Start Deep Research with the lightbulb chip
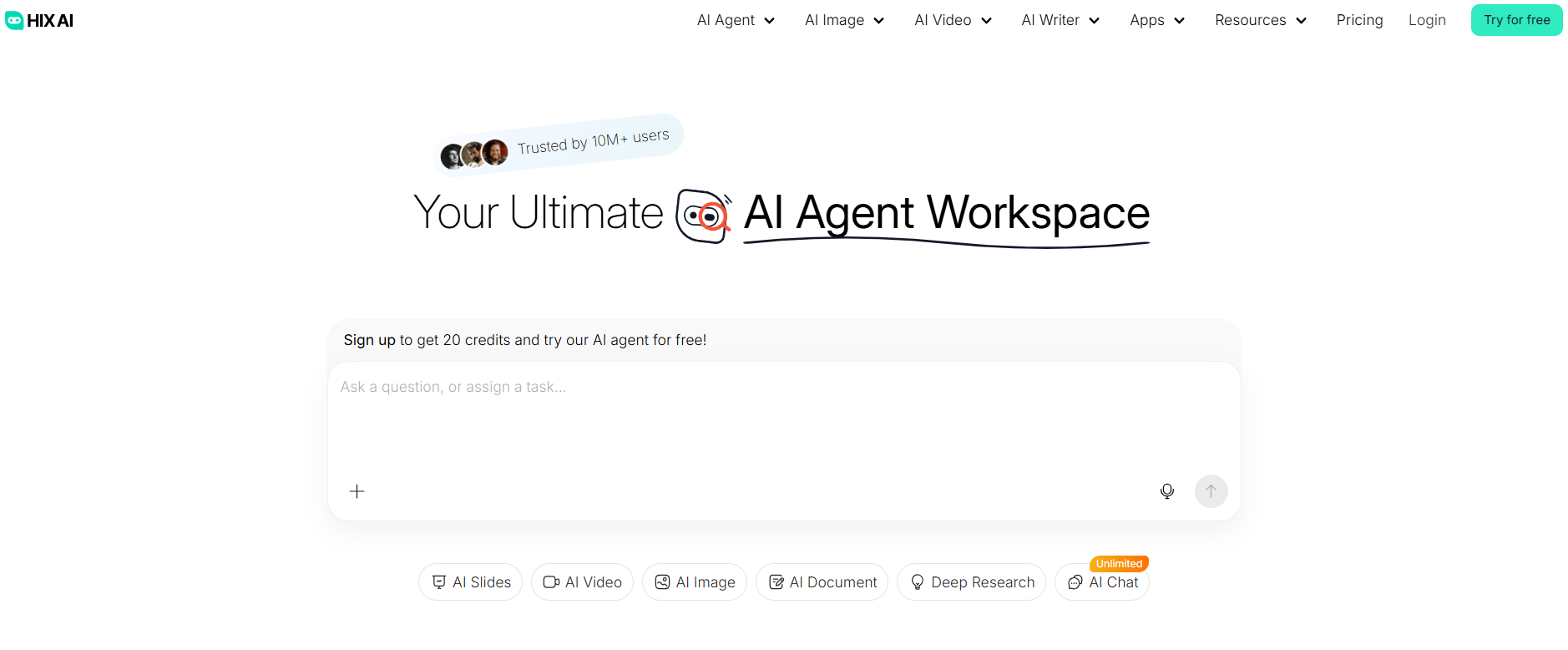This screenshot has width=1568, height=650. (x=971, y=582)
